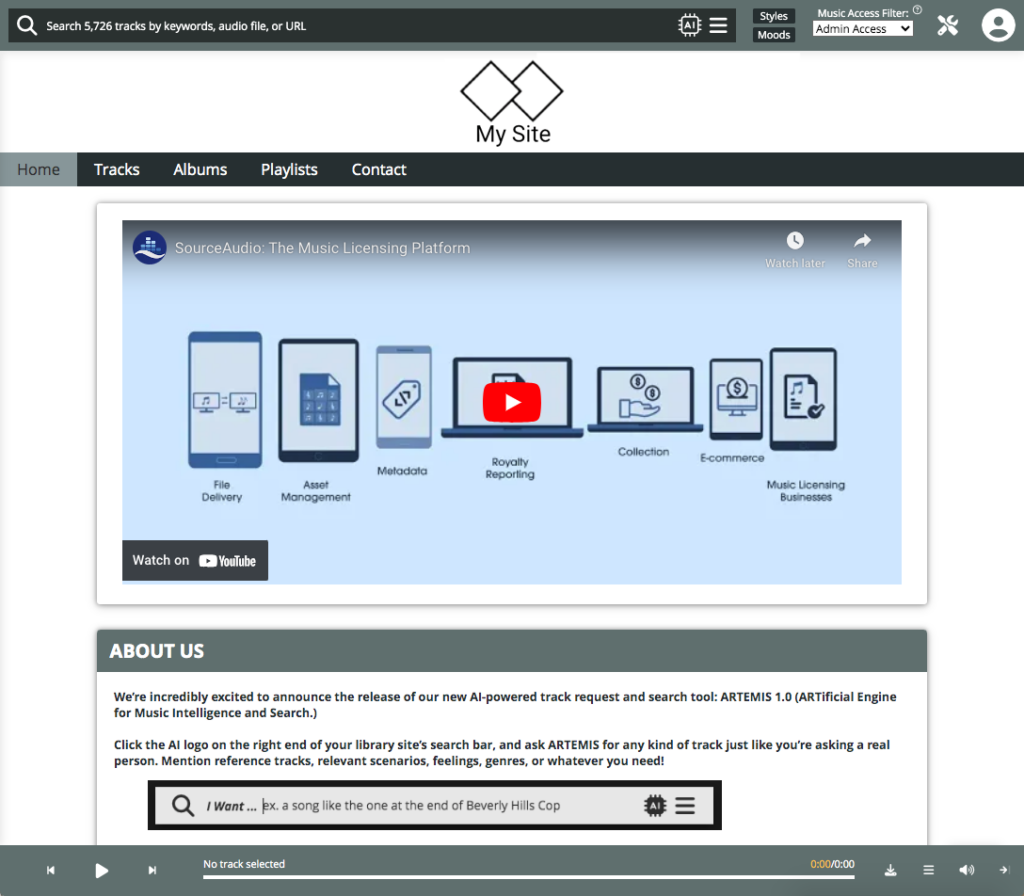
Task: Navigate to the Contact tab
Action: tap(379, 170)
